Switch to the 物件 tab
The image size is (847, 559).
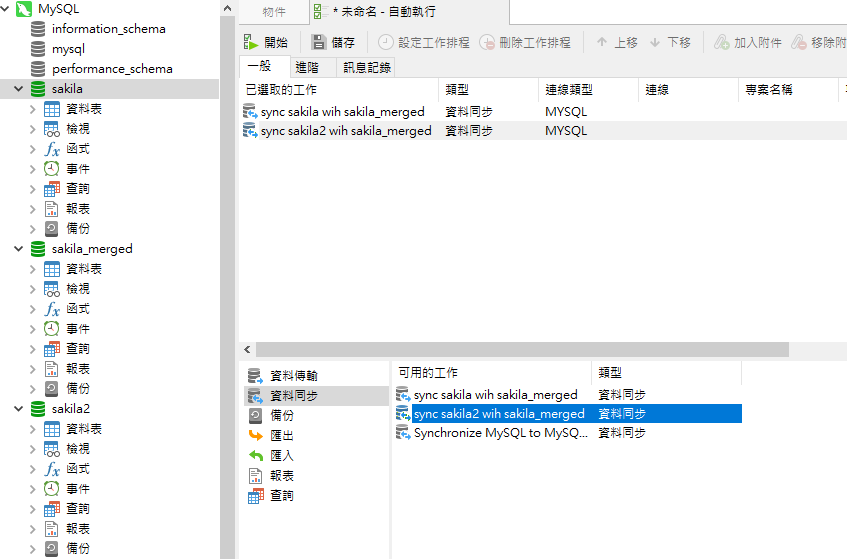tap(273, 12)
